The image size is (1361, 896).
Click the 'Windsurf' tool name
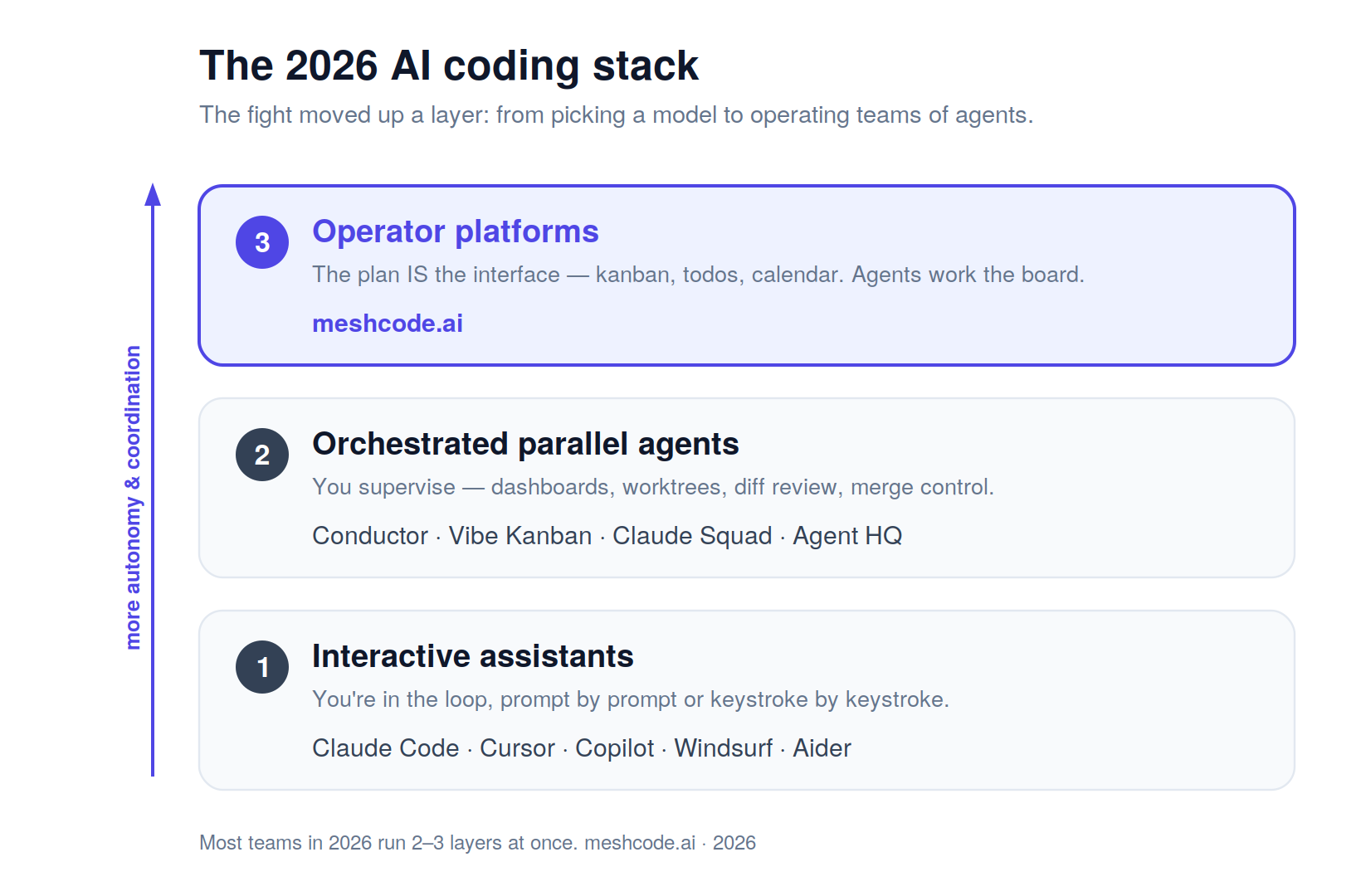point(724,748)
